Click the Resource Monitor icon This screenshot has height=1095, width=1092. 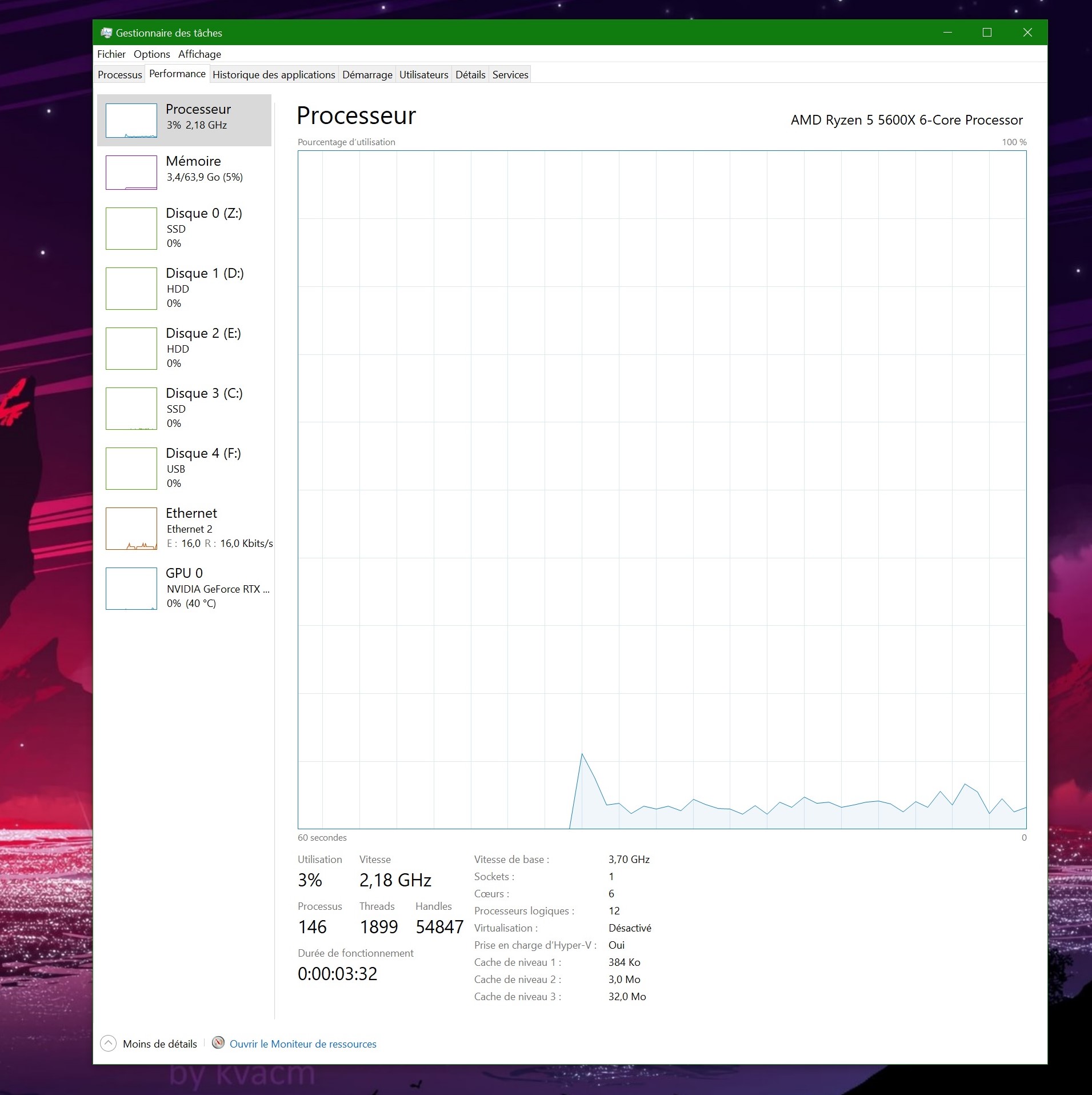coord(218,1043)
